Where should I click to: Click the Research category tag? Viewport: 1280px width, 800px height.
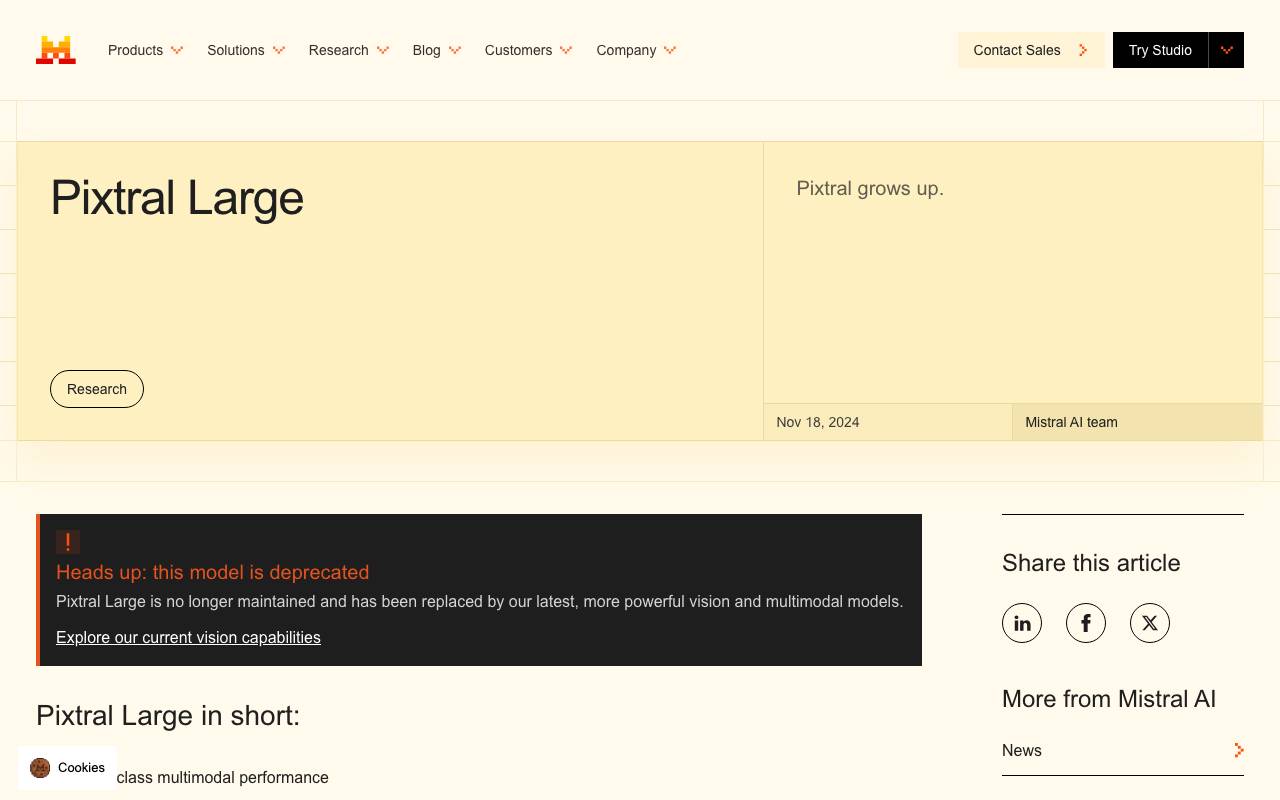pos(97,389)
